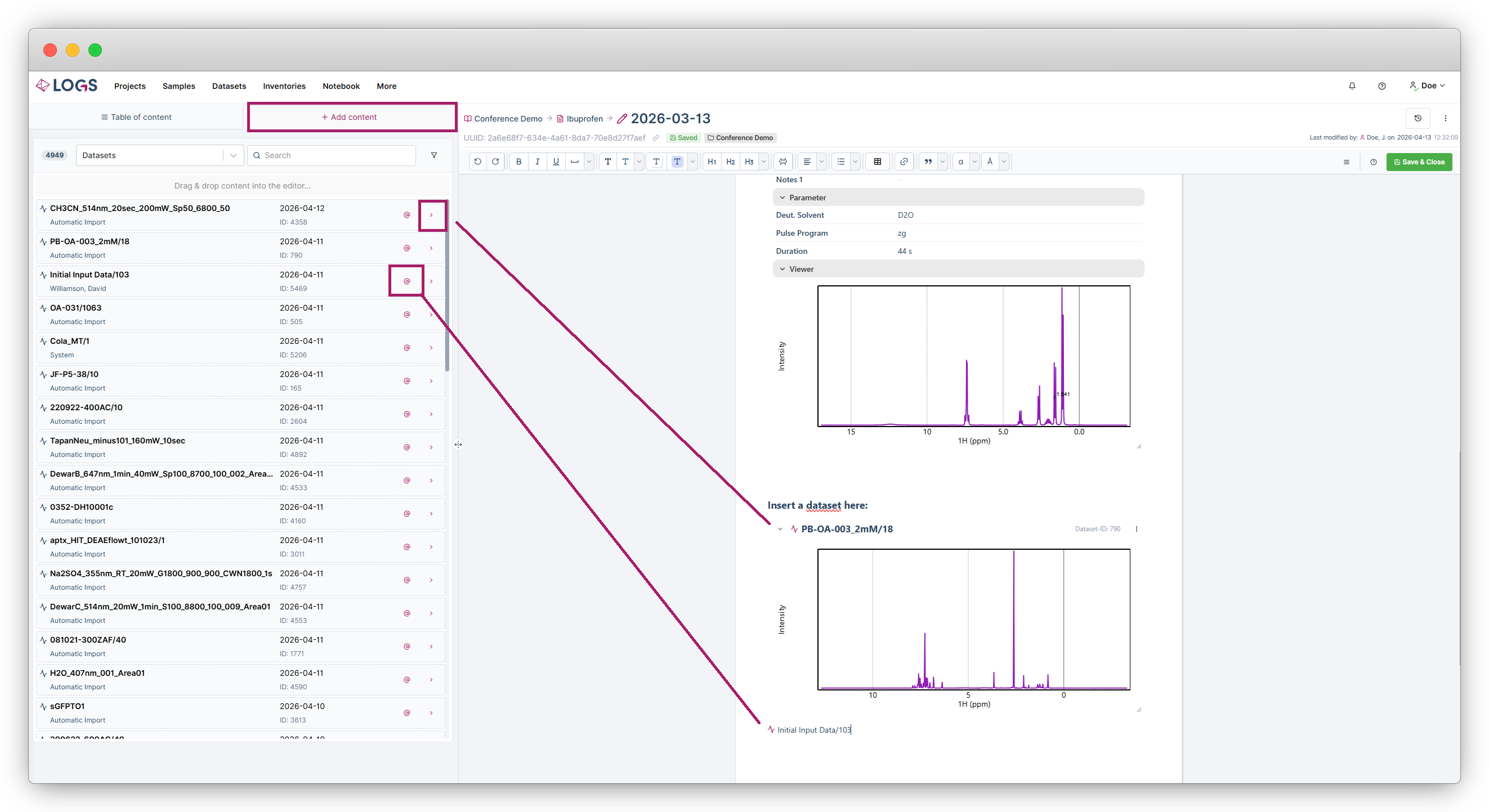Click the undo icon in editor toolbar
Image resolution: width=1489 pixels, height=812 pixels.
(x=477, y=162)
